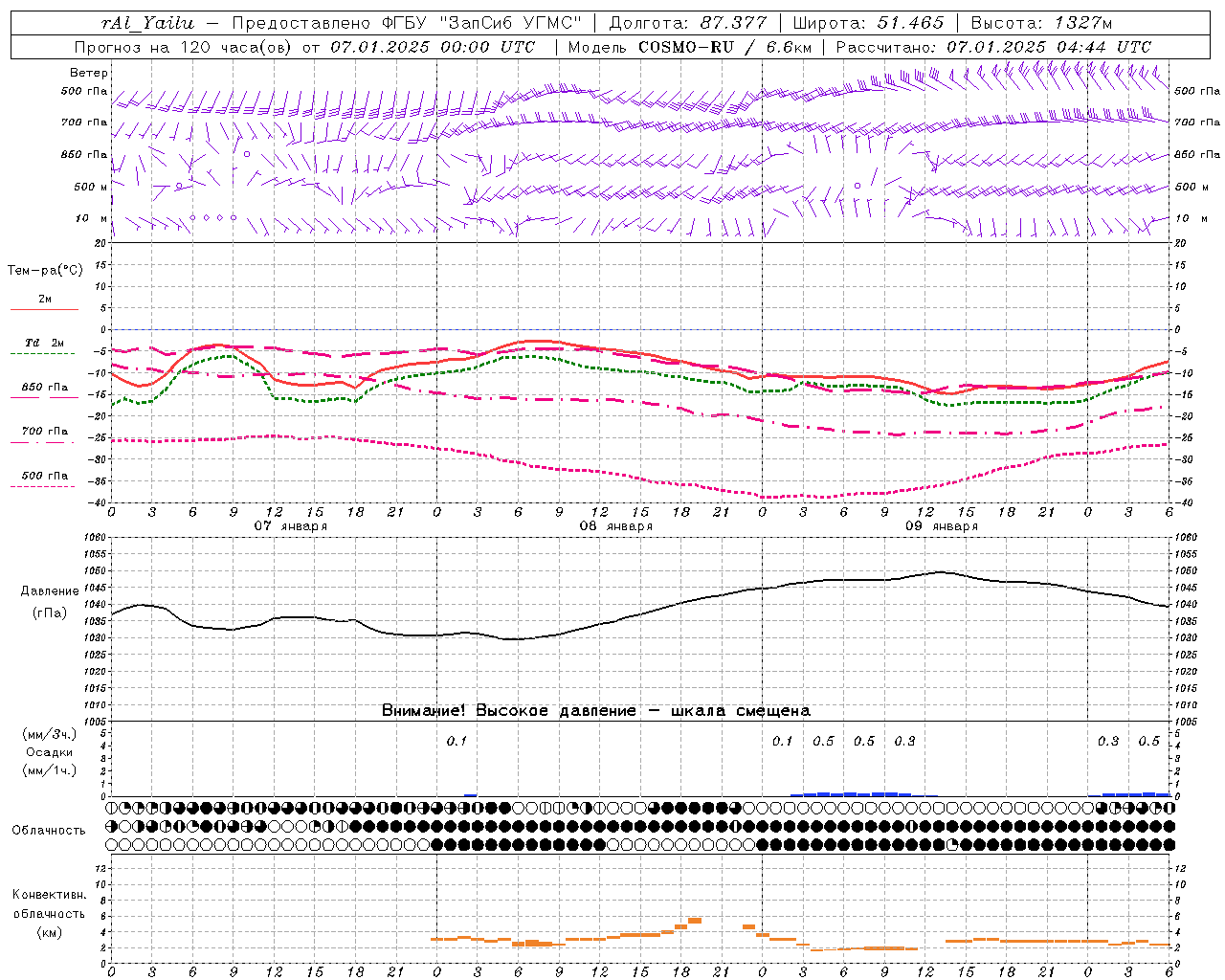The height and width of the screenshot is (980, 1225).
Task: Click the 700 гПа temperature legend line sample
Action: [44, 442]
